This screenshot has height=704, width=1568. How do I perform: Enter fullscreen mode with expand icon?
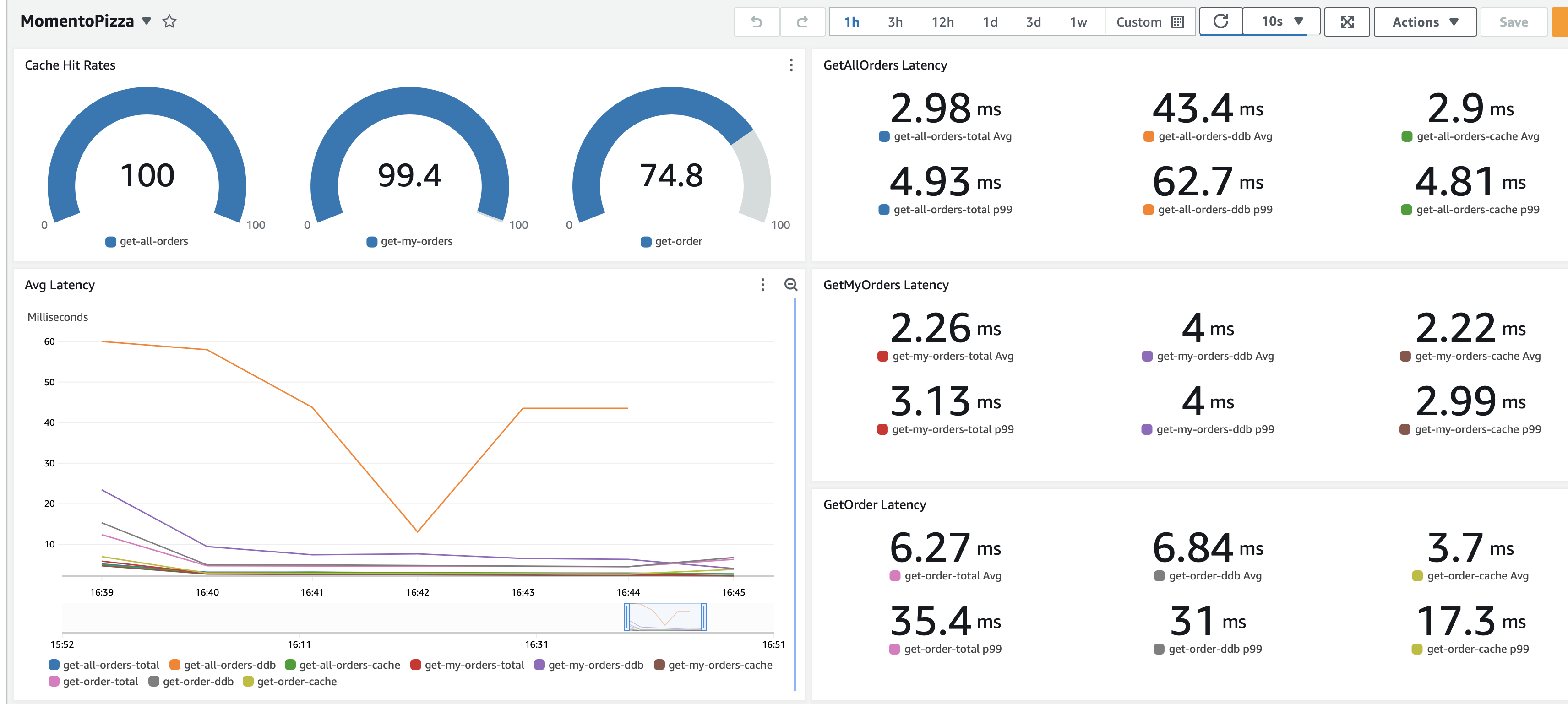pyautogui.click(x=1346, y=22)
